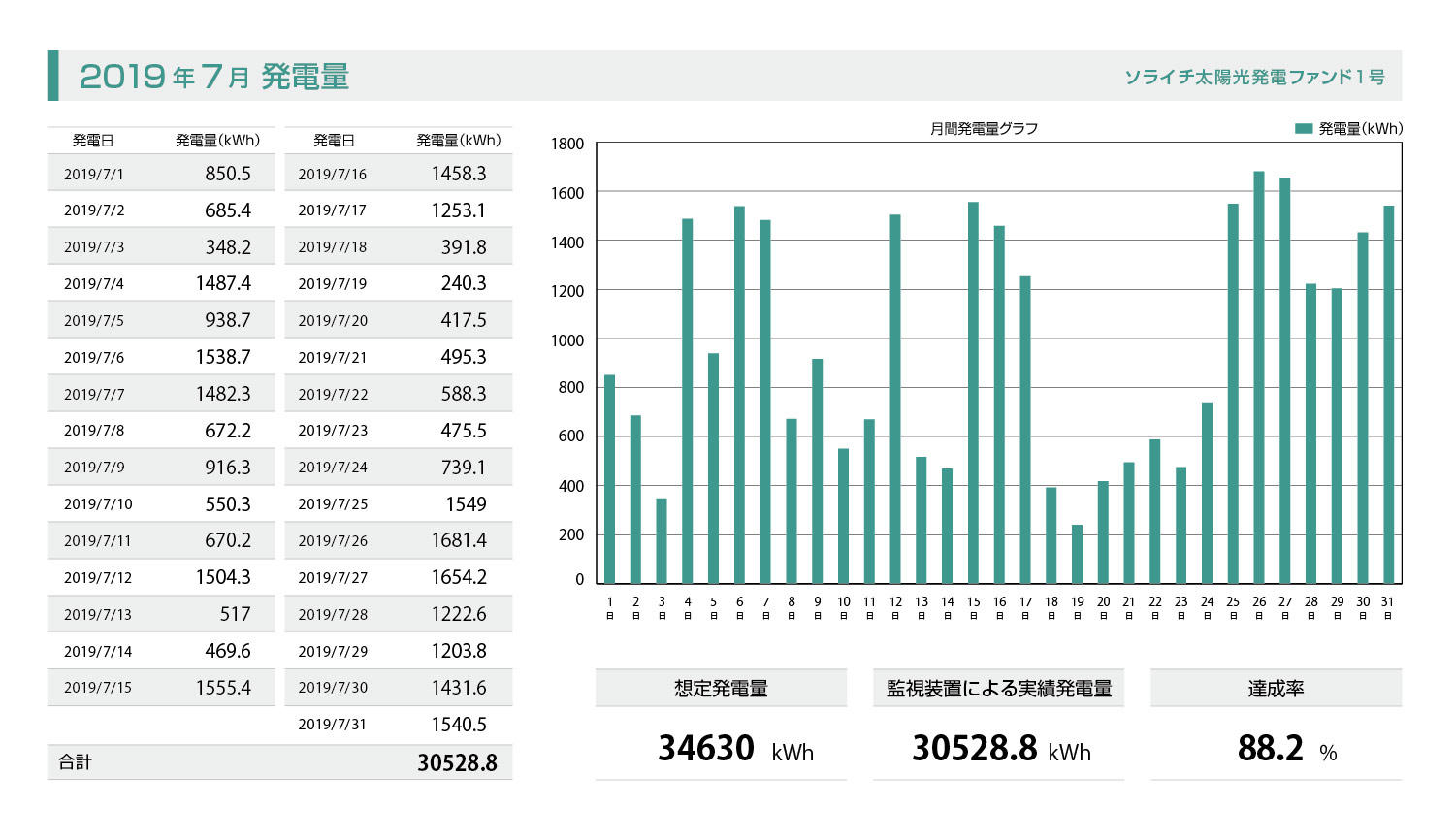
Task: Select the 1538.7 value
Action: 223,357
